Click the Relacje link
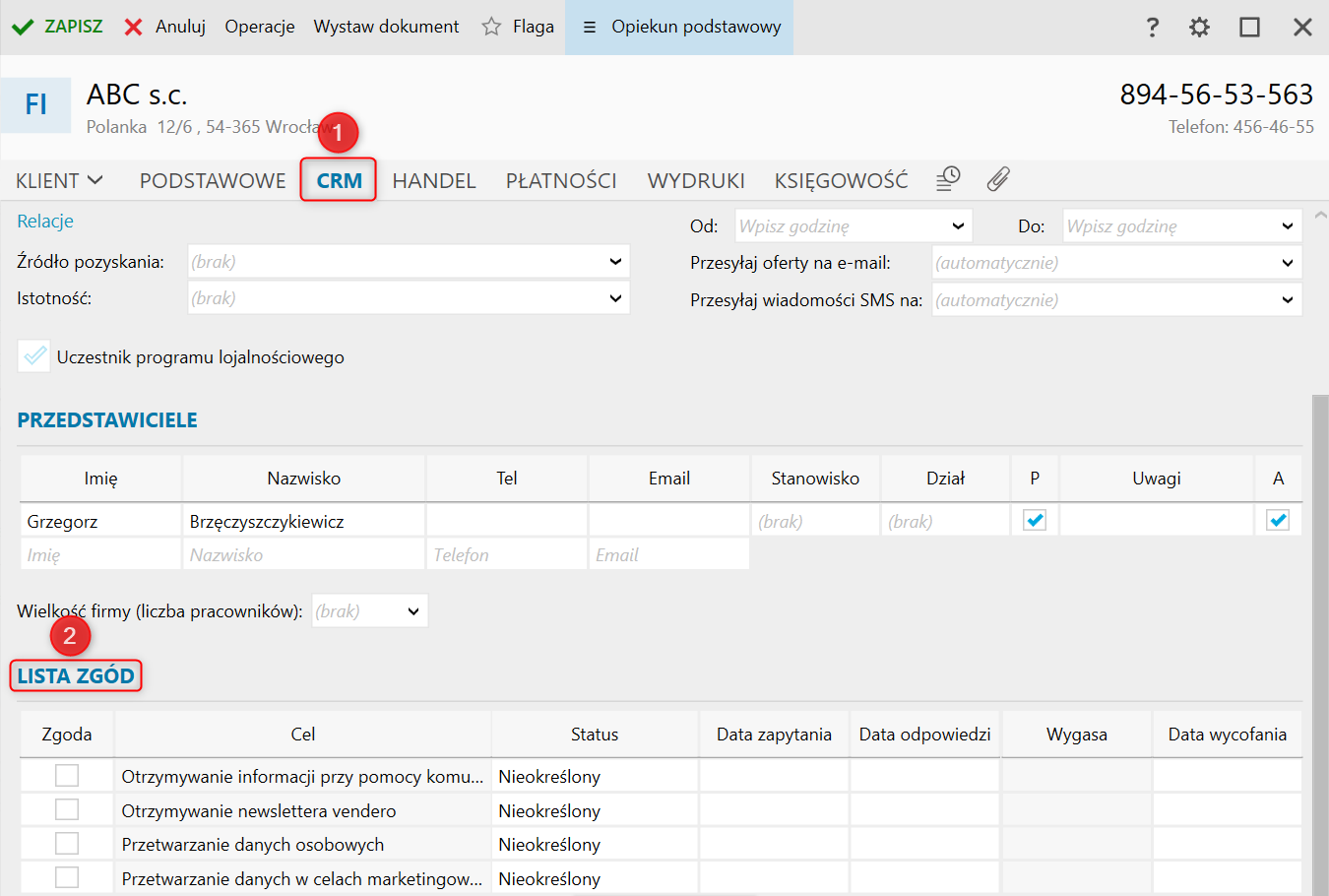 45,222
